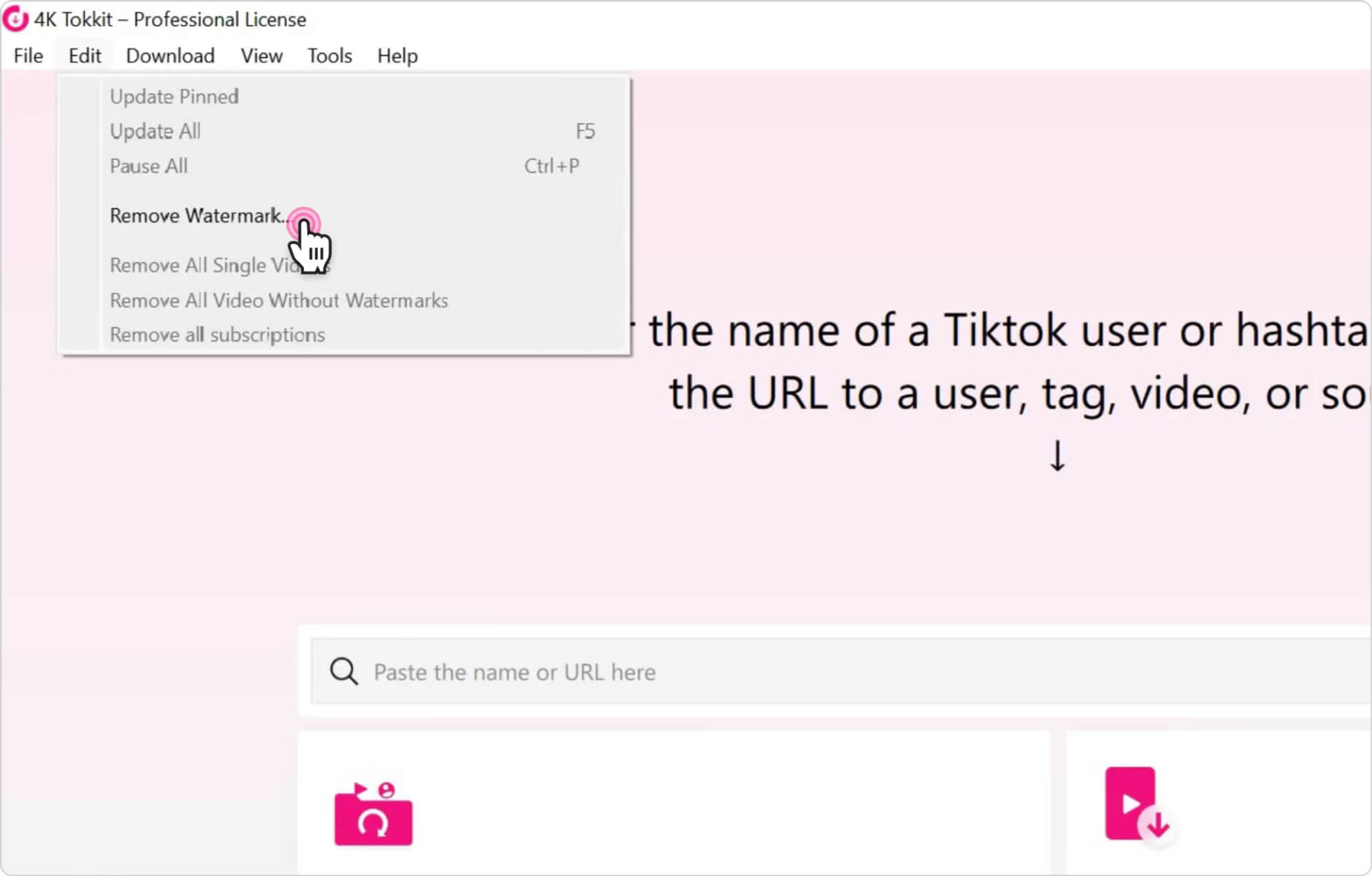Image resolution: width=1372 pixels, height=876 pixels.
Task: Select Remove All Video Without Watermarks
Action: [279, 300]
